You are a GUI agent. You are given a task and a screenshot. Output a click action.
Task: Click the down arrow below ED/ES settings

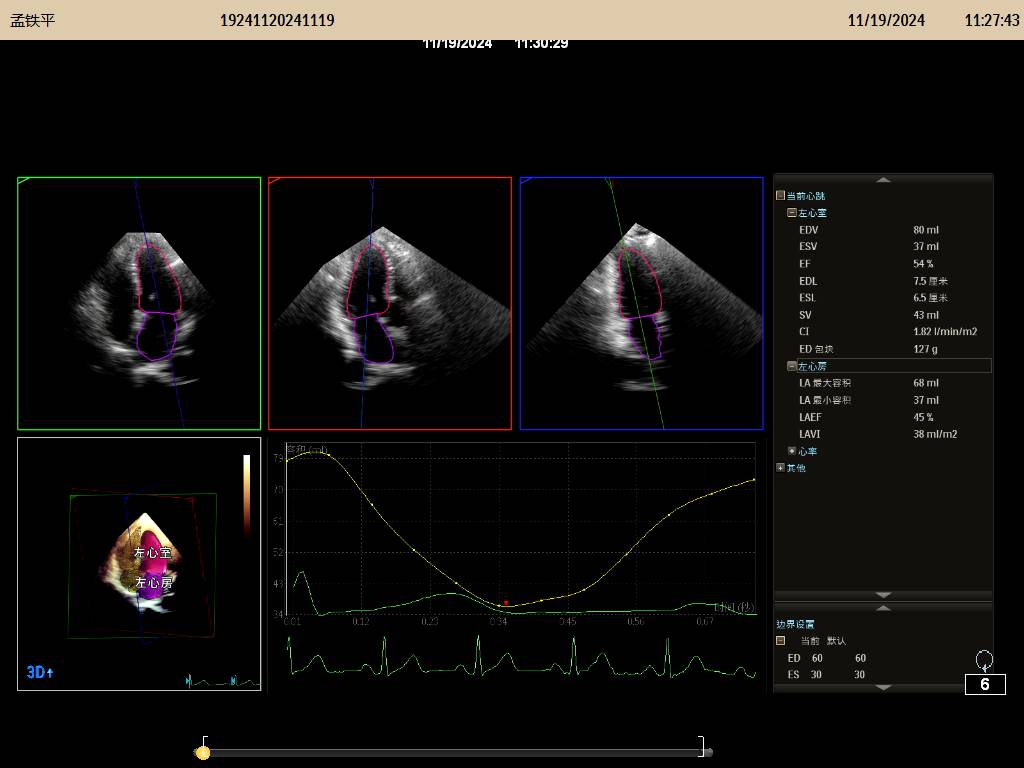883,687
